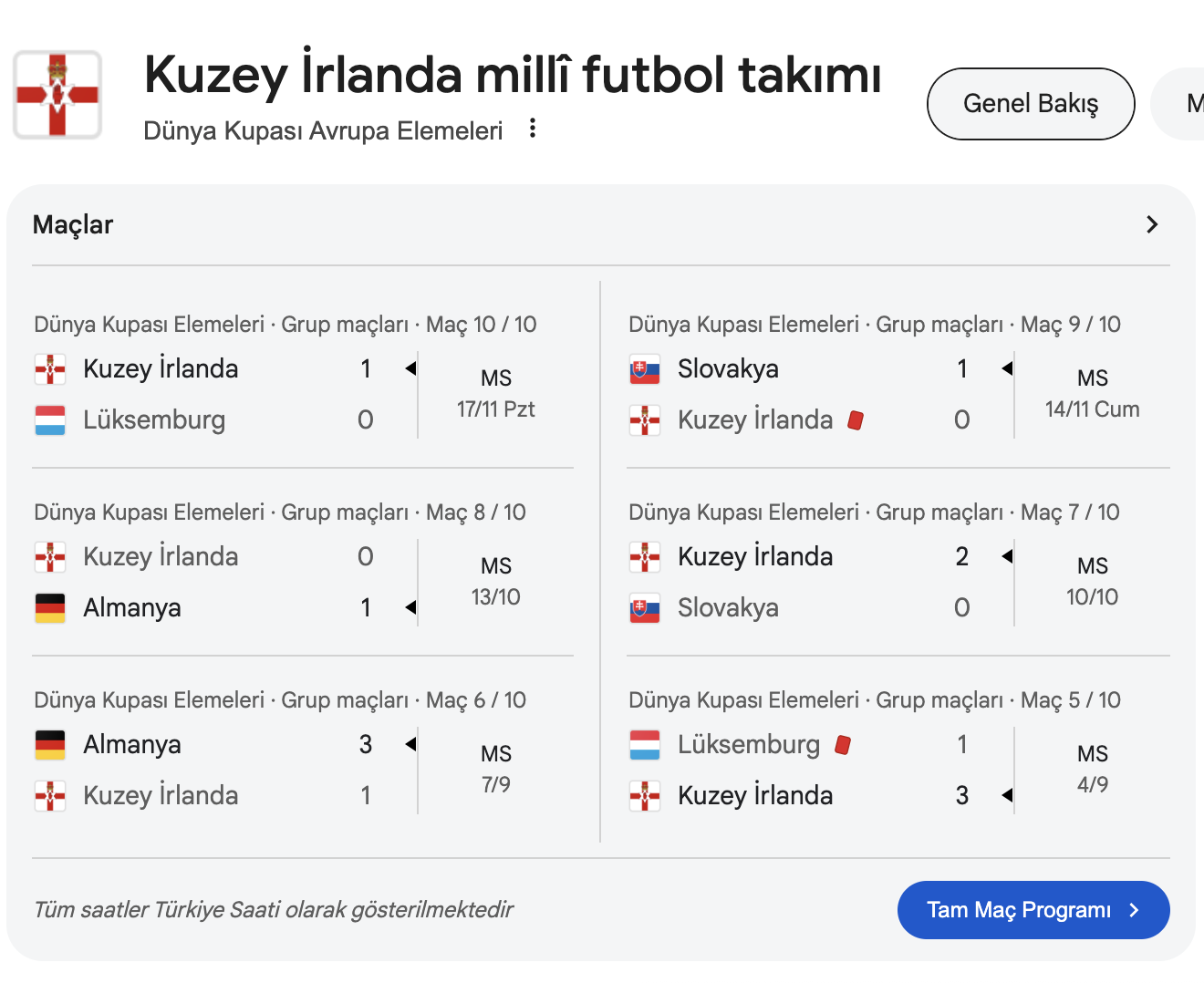
Task: Open the Tam Maç Programı button
Action: [x=1033, y=910]
